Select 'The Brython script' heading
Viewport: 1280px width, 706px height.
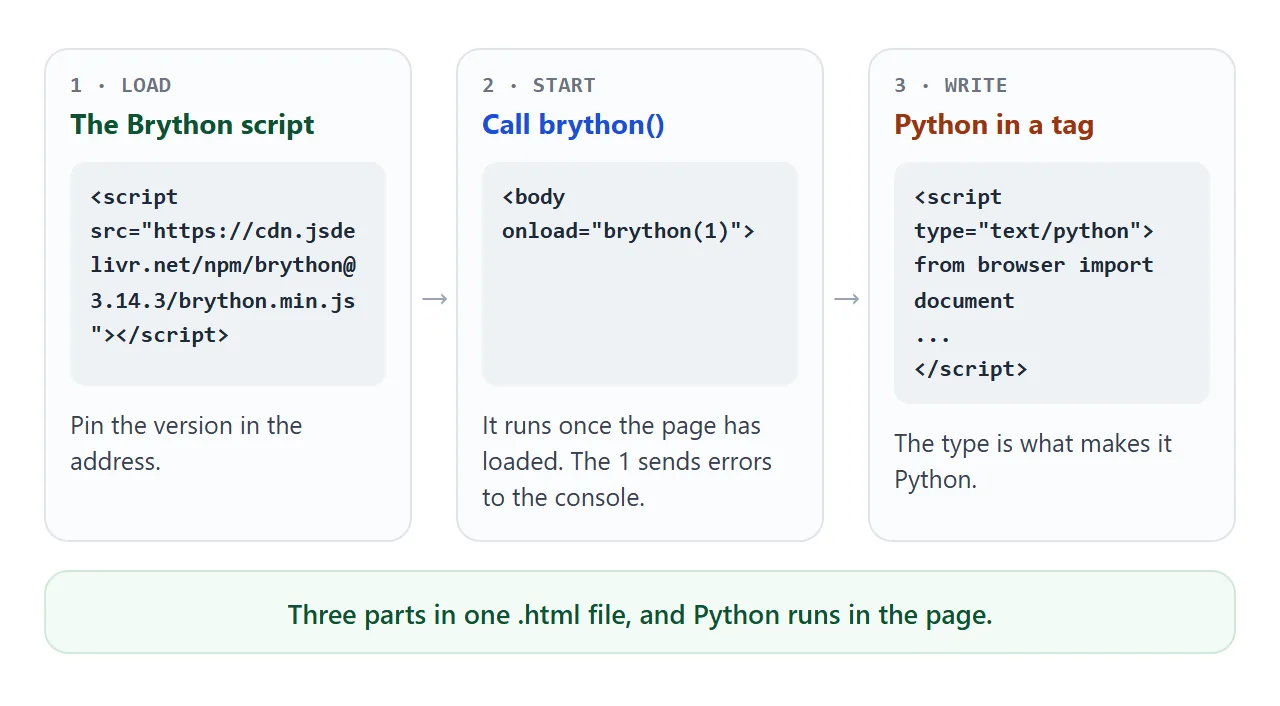192,125
